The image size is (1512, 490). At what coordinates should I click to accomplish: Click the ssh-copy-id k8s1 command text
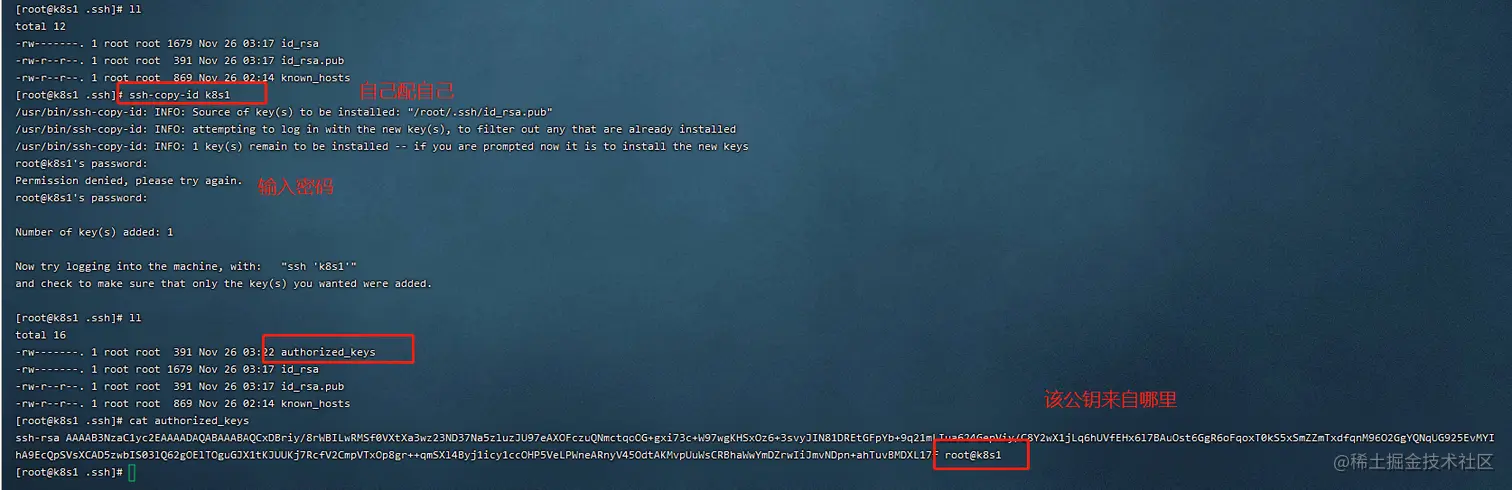[x=180, y=94]
